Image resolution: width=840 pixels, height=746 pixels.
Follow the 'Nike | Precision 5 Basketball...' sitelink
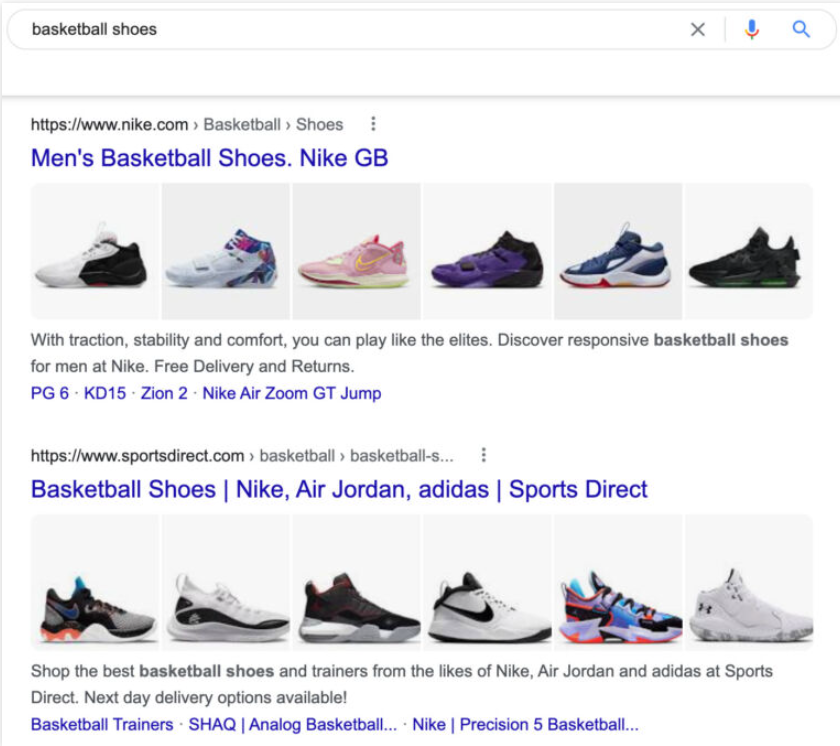pyautogui.click(x=526, y=725)
